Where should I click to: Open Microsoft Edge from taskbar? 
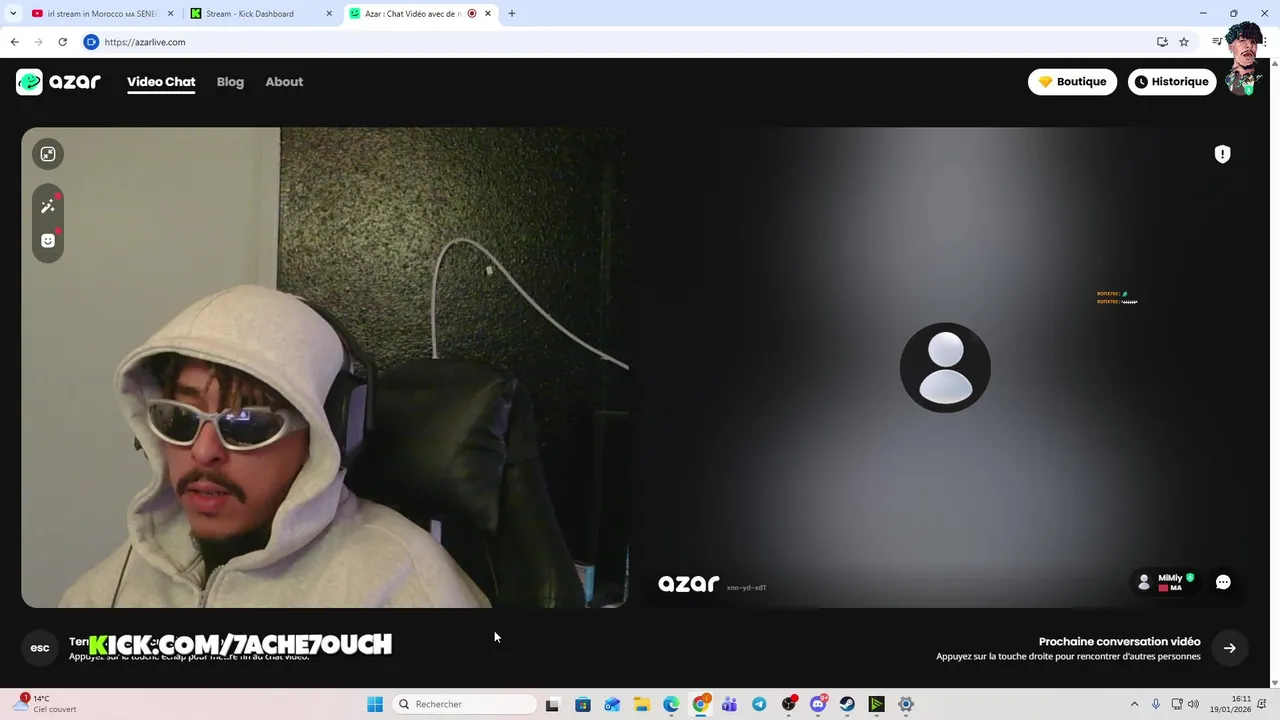tap(671, 704)
